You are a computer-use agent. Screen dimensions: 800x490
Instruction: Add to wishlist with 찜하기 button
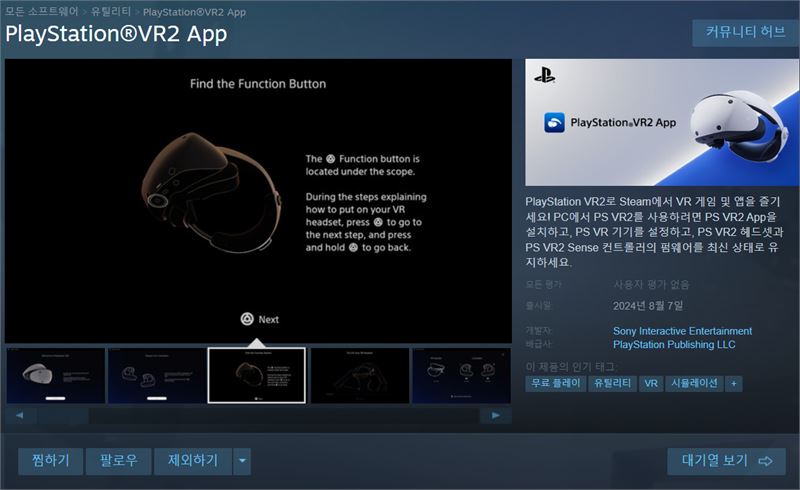(51, 461)
